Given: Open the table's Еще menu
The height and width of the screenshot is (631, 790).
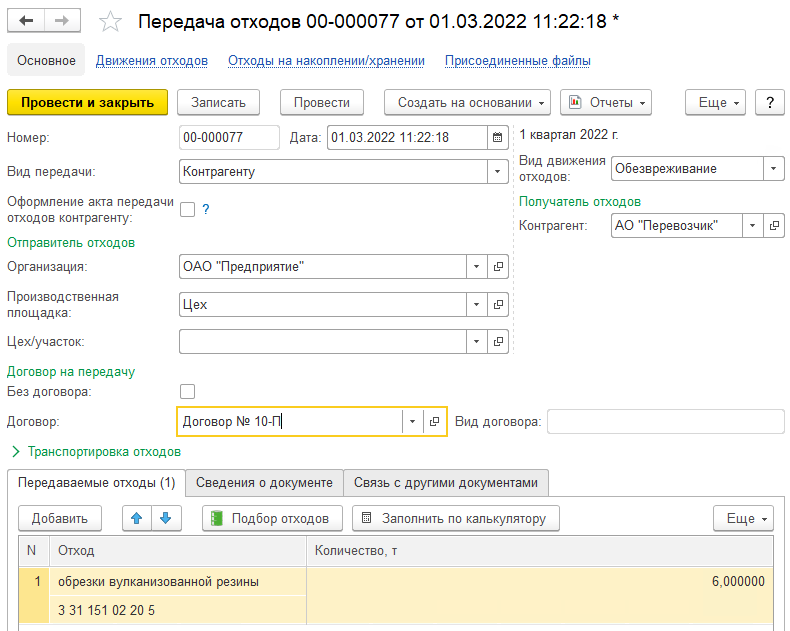Looking at the screenshot, I should (x=743, y=518).
